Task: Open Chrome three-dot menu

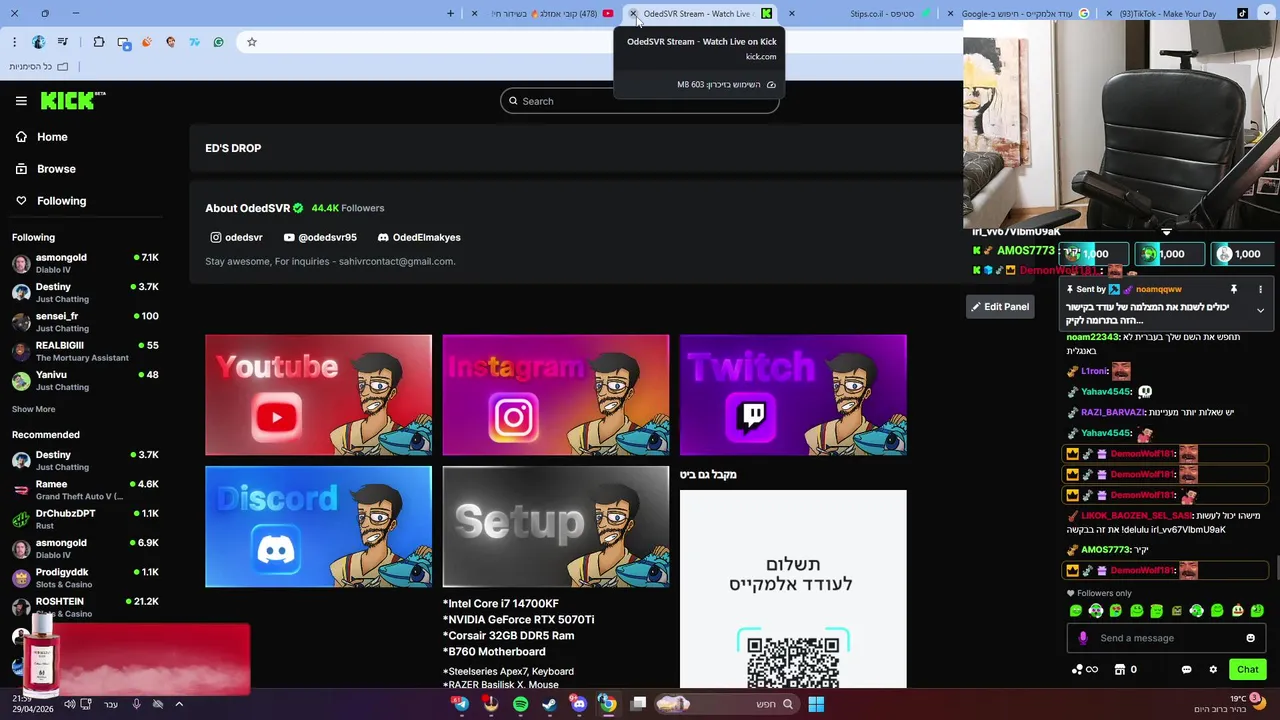Action: 14,42
